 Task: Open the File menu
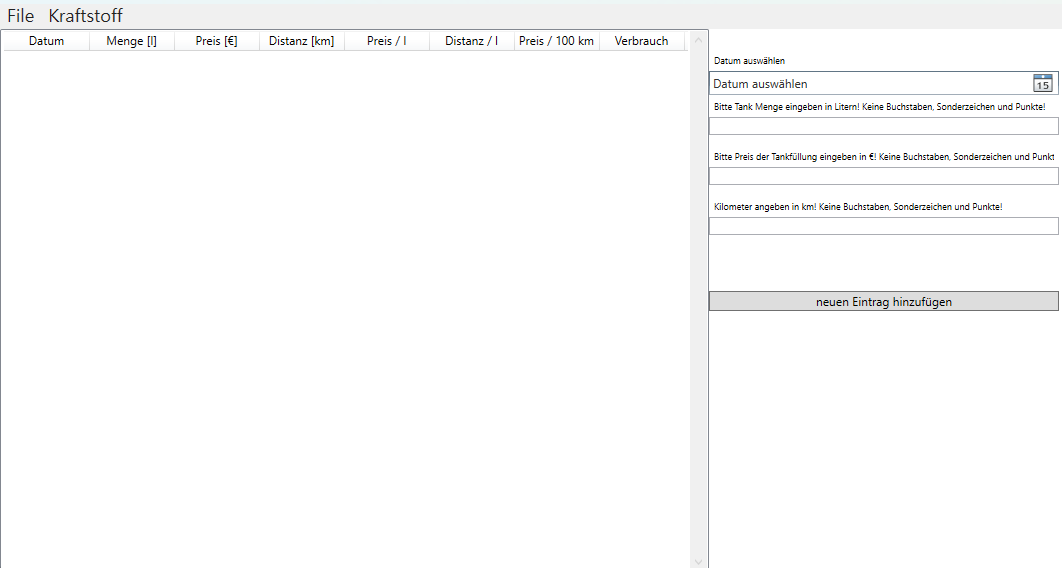(x=20, y=16)
